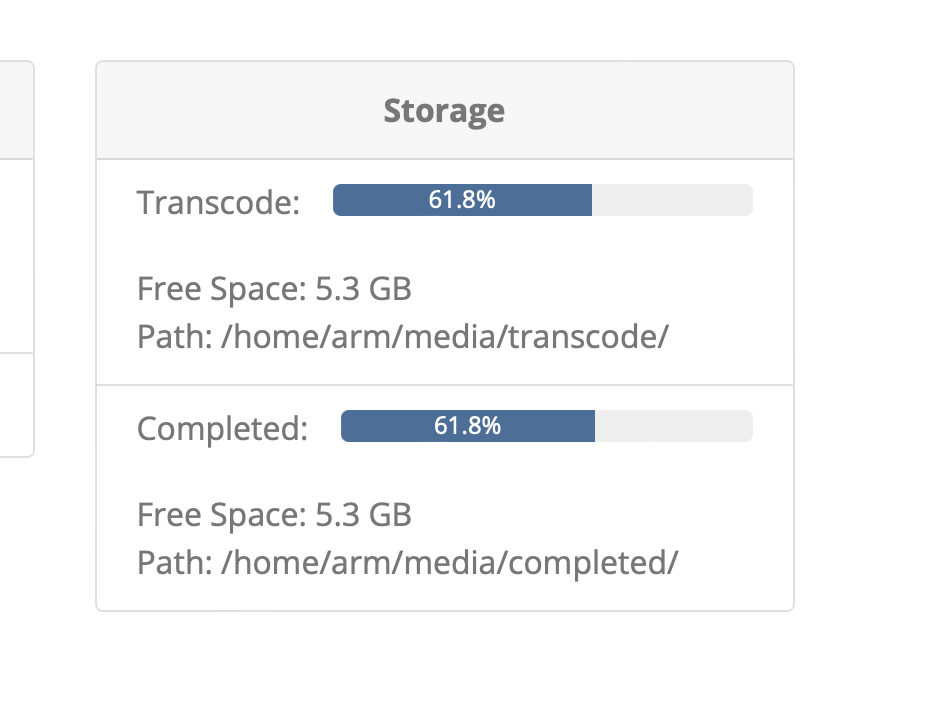
Task: Select the 61.8% label inside Completed bar
Action: click(468, 426)
